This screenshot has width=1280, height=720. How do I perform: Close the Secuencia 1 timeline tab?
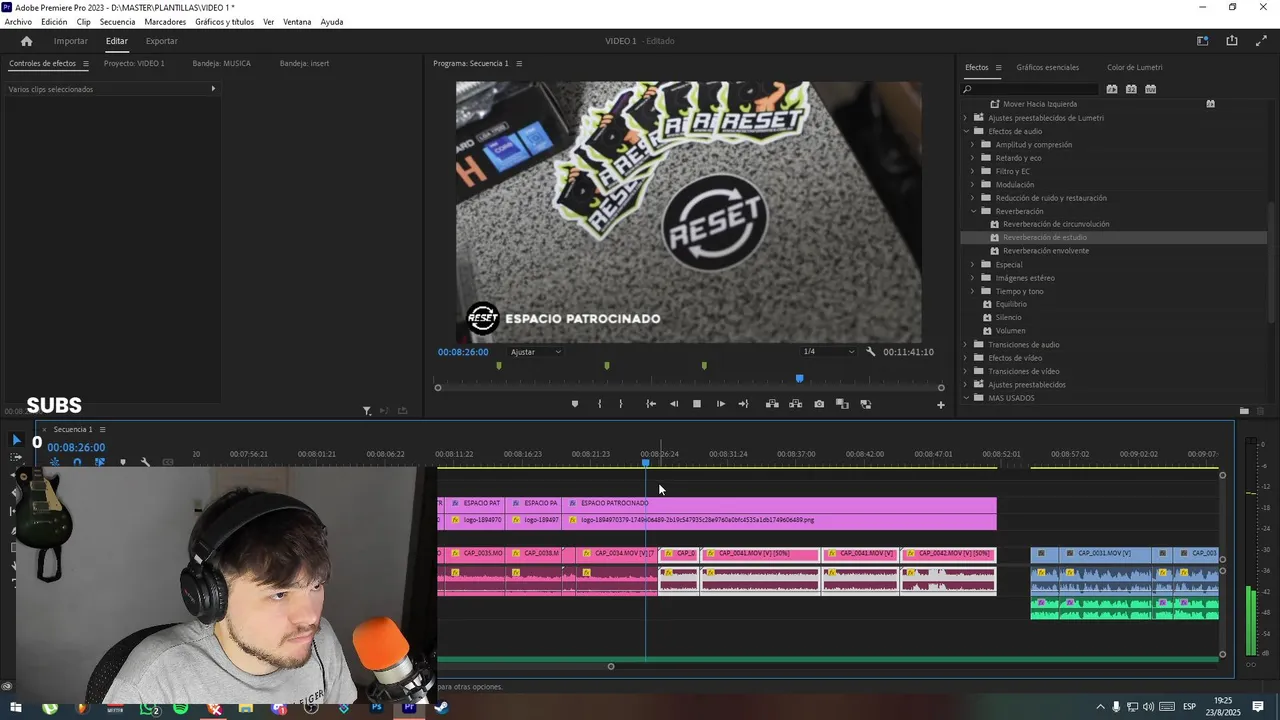pos(44,430)
